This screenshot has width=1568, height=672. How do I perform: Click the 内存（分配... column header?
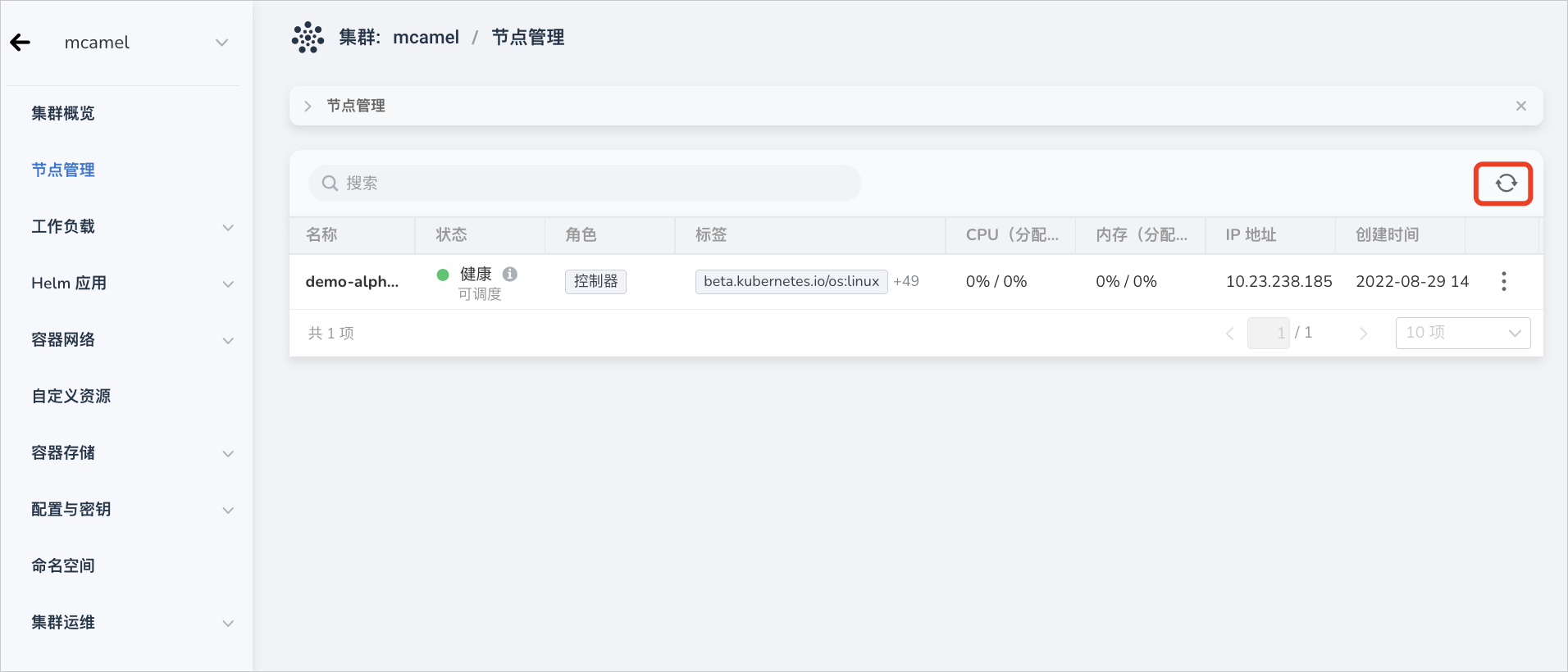tap(1142, 235)
